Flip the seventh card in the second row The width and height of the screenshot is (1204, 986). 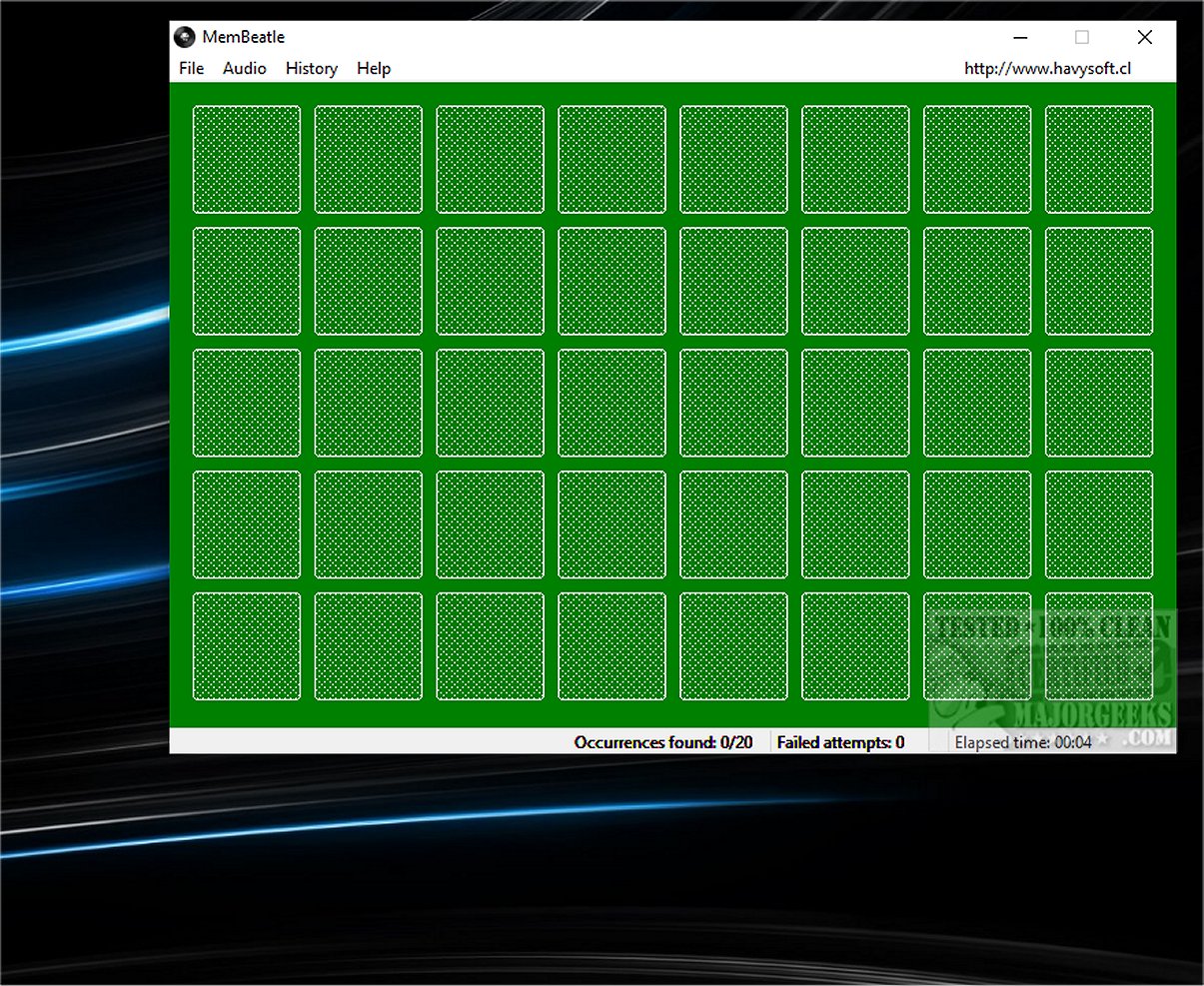[977, 281]
